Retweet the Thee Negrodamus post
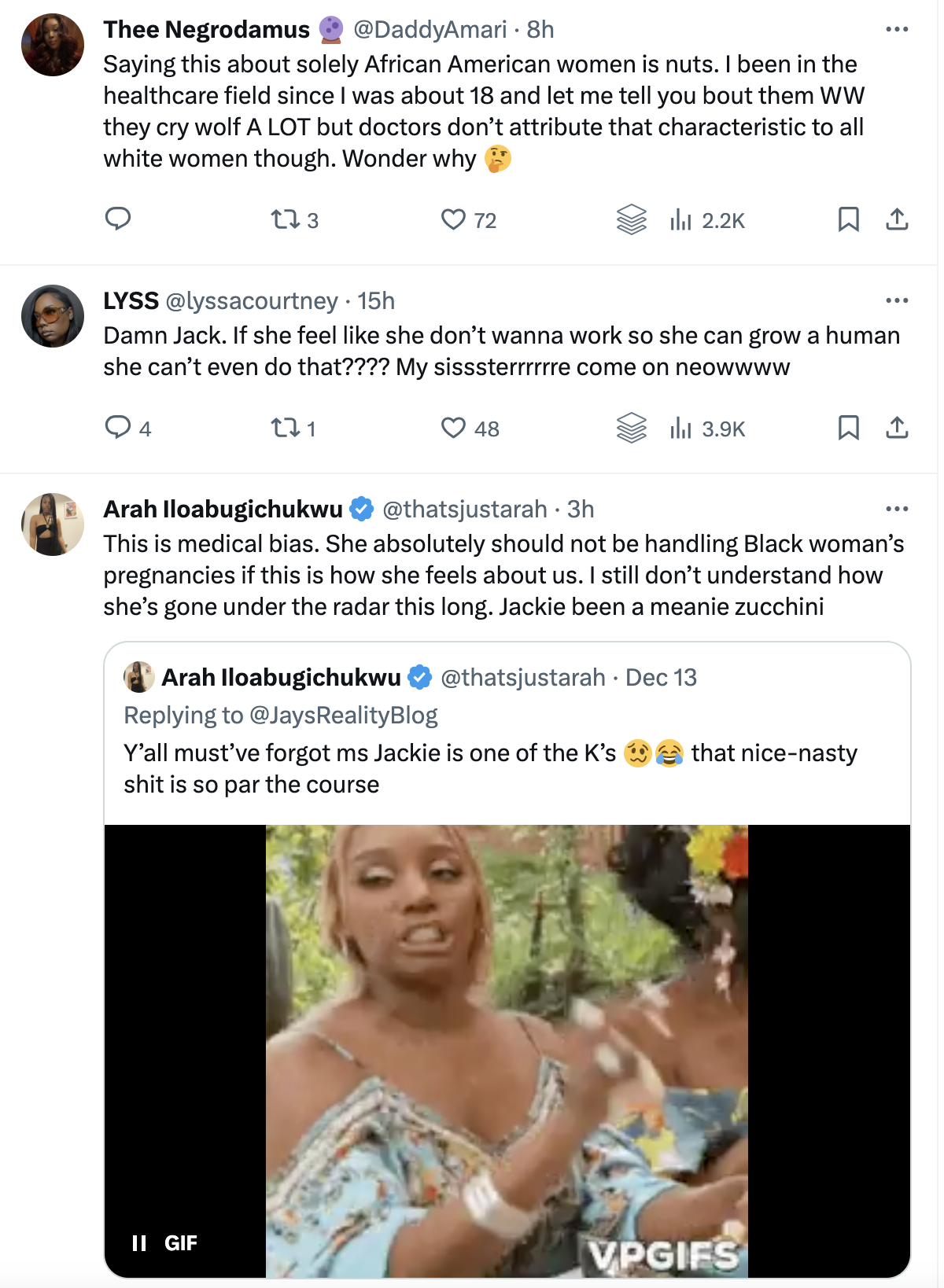 point(285,219)
